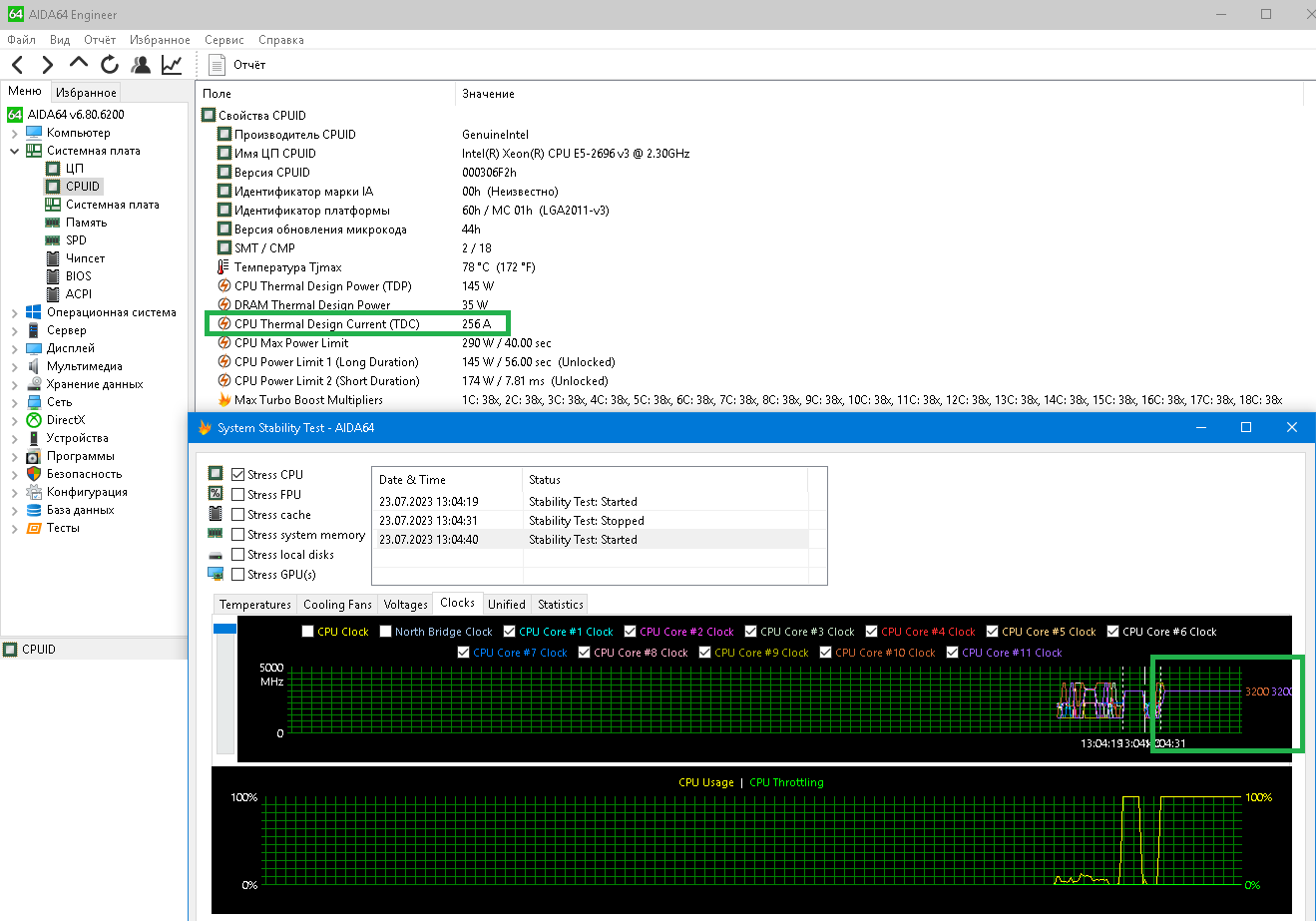Screen dimensions: 1316x921
Task: Click the ACPI chip icon in the tree
Action: point(53,294)
